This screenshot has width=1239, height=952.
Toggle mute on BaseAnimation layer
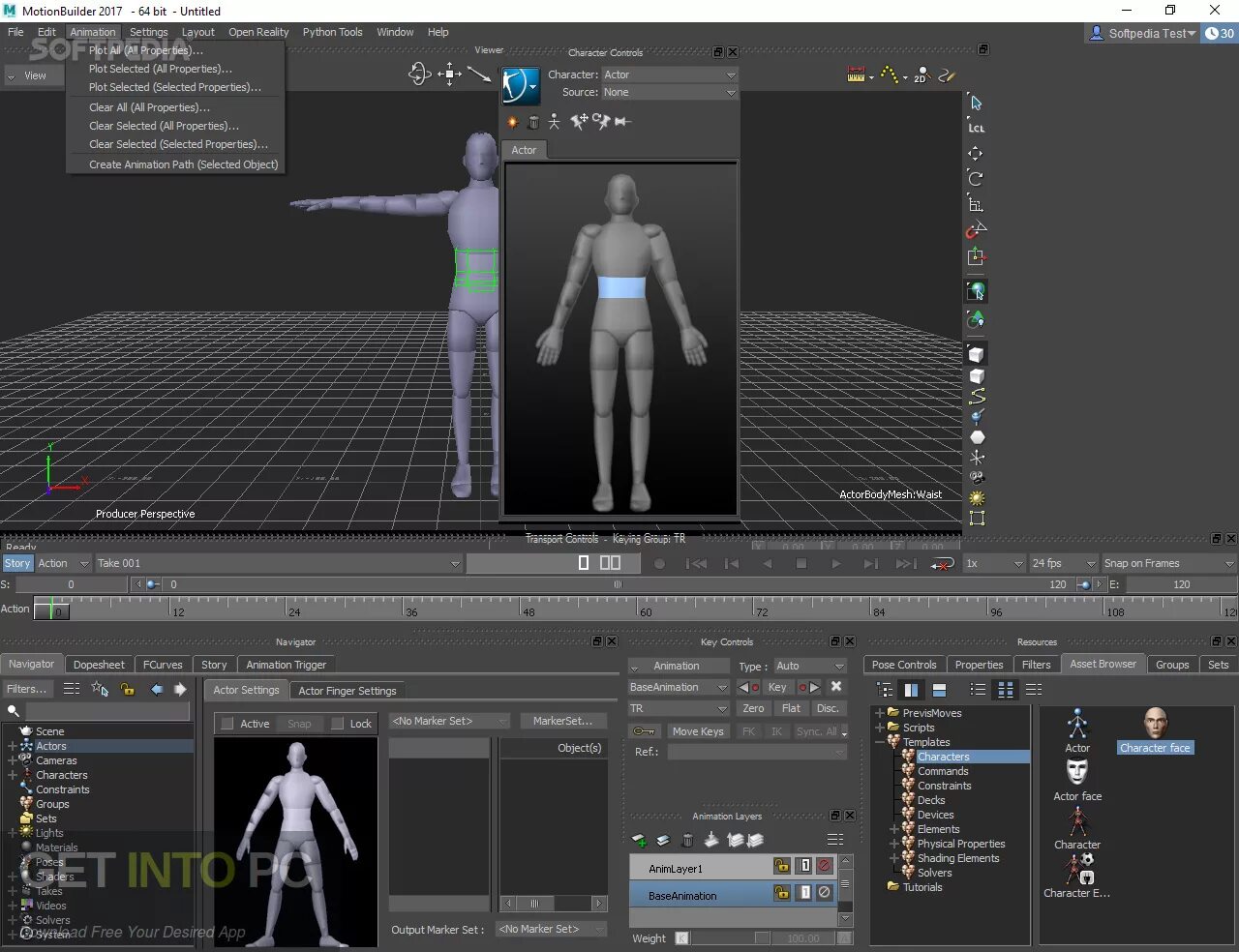(825, 893)
